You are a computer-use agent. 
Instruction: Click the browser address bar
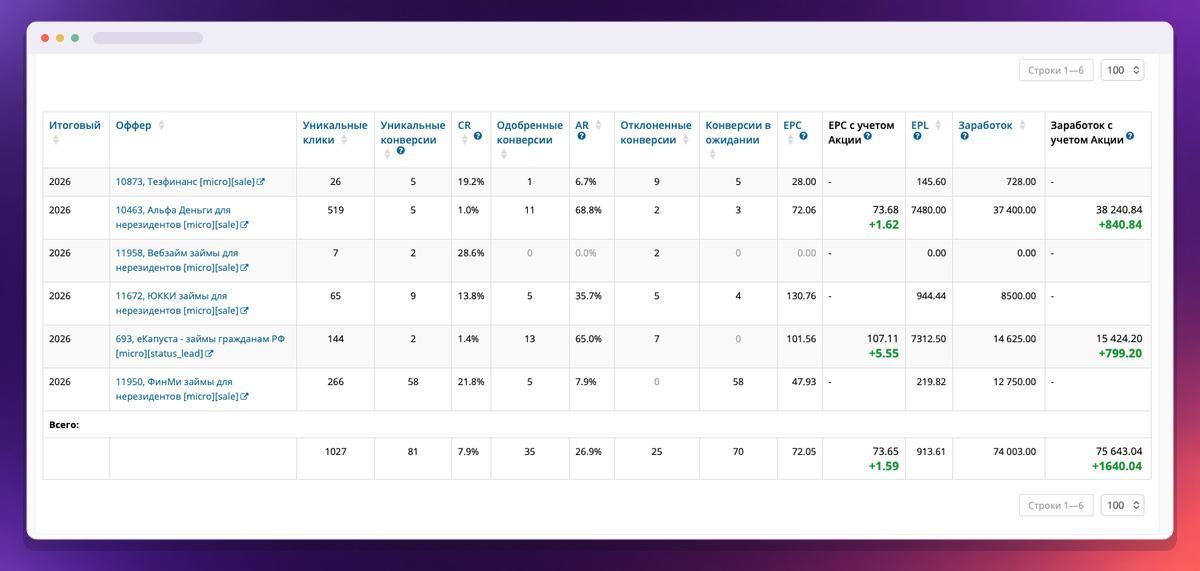pos(148,38)
